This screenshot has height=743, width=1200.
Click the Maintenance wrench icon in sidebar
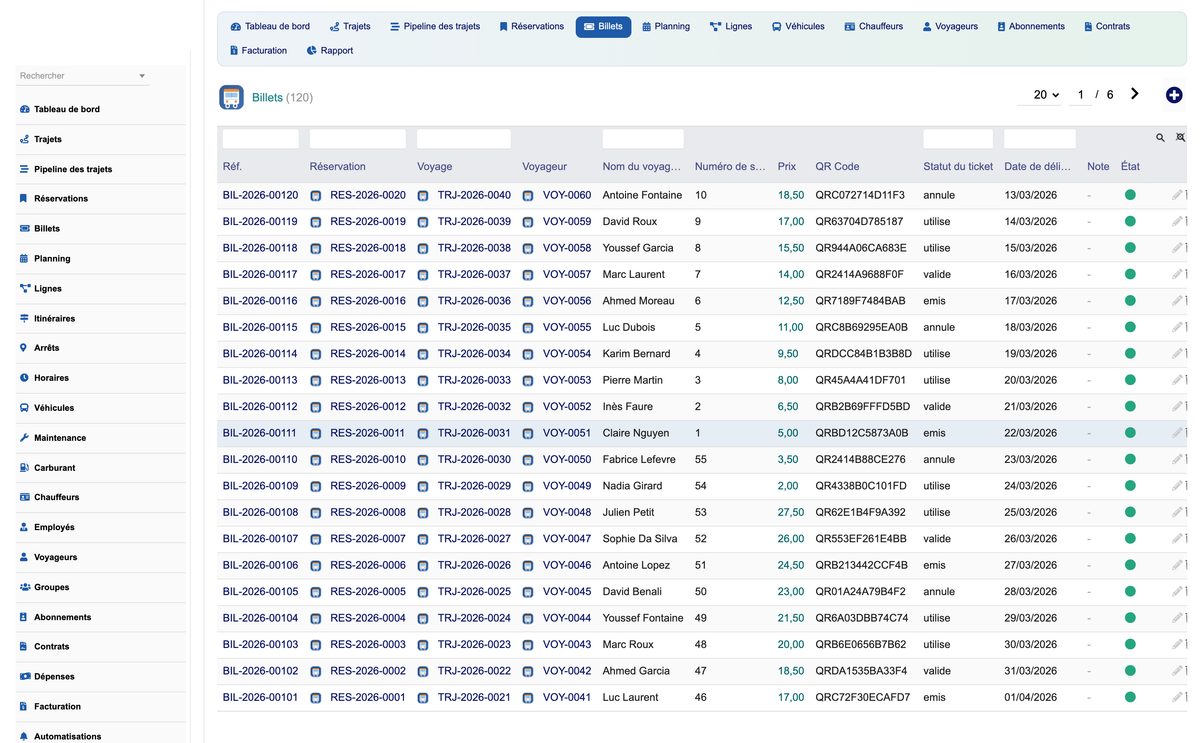click(x=24, y=438)
